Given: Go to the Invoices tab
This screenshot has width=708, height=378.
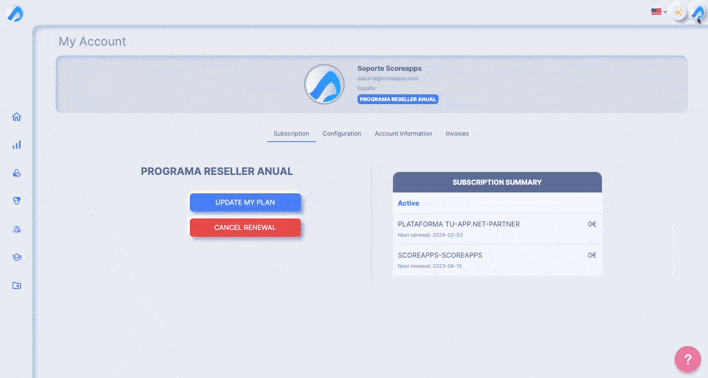Looking at the screenshot, I should pyautogui.click(x=457, y=134).
